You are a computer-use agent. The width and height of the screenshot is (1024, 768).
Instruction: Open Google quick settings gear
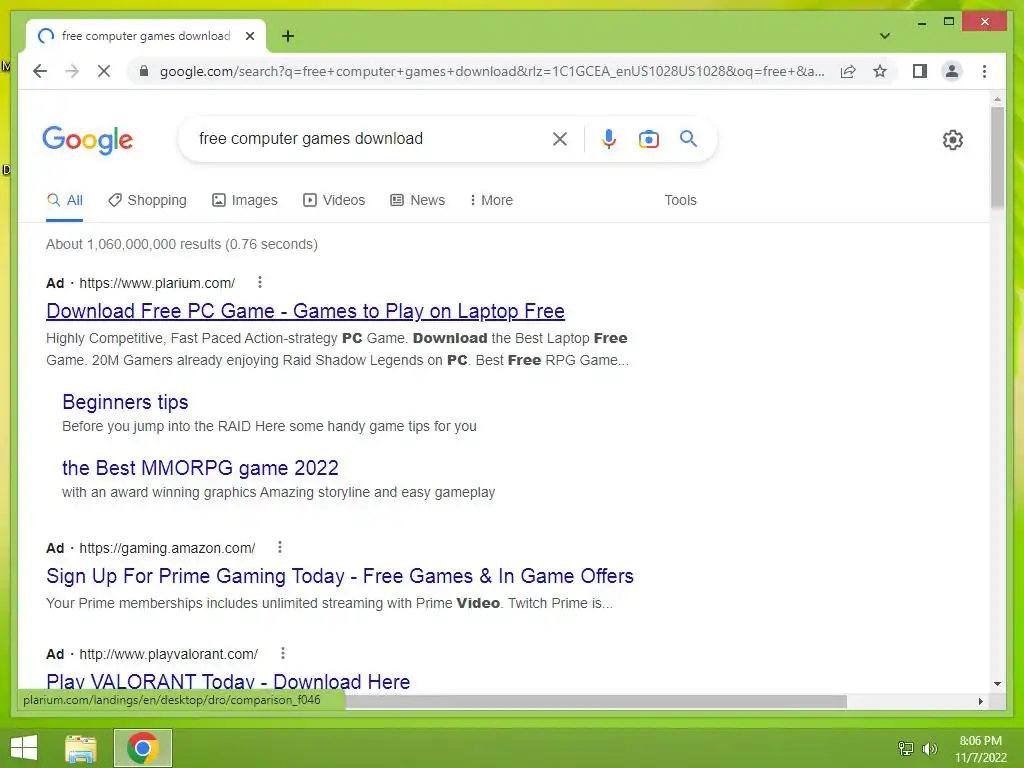point(953,140)
